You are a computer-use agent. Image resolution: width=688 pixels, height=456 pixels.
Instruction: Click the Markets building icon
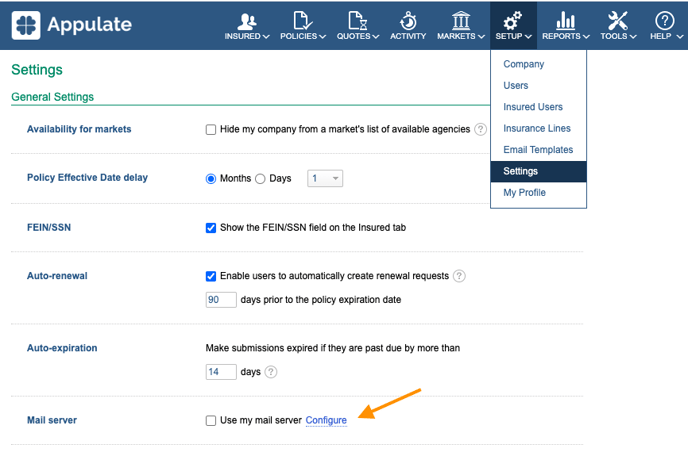[461, 21]
